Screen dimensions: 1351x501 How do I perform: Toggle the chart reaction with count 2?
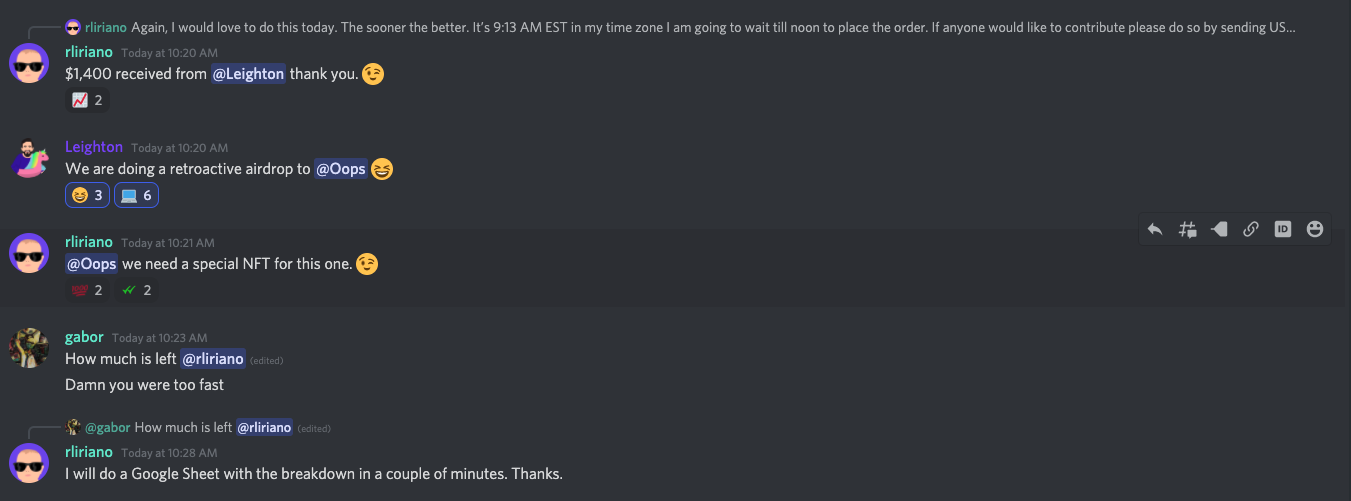87,100
